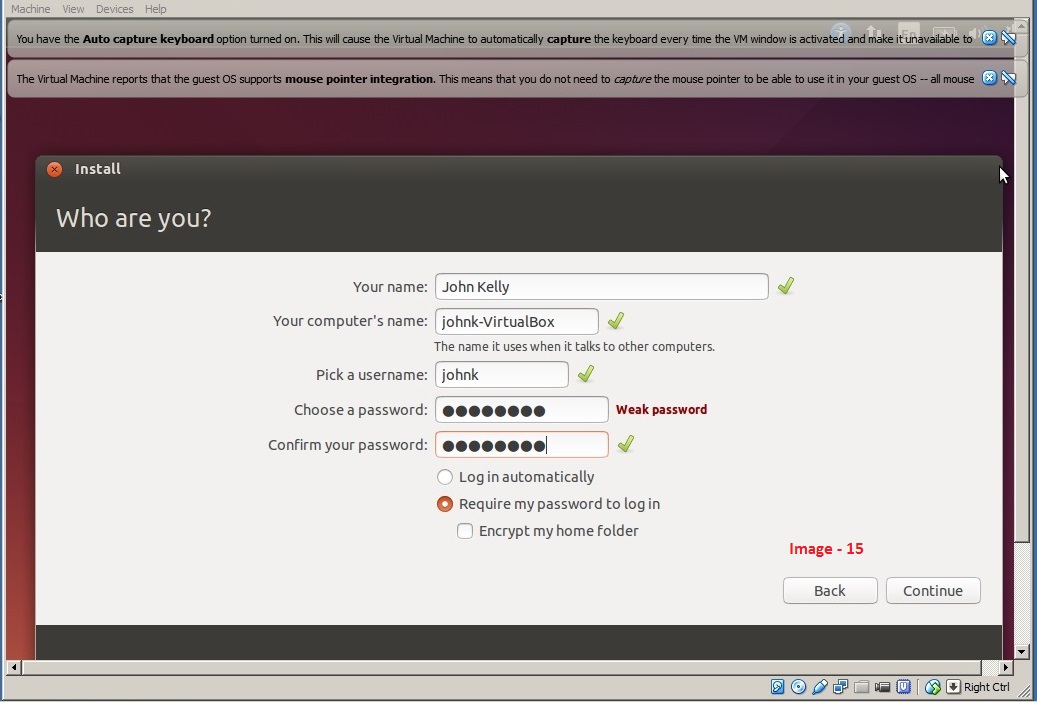
Task: Click the Who are you? heading
Action: 134,218
